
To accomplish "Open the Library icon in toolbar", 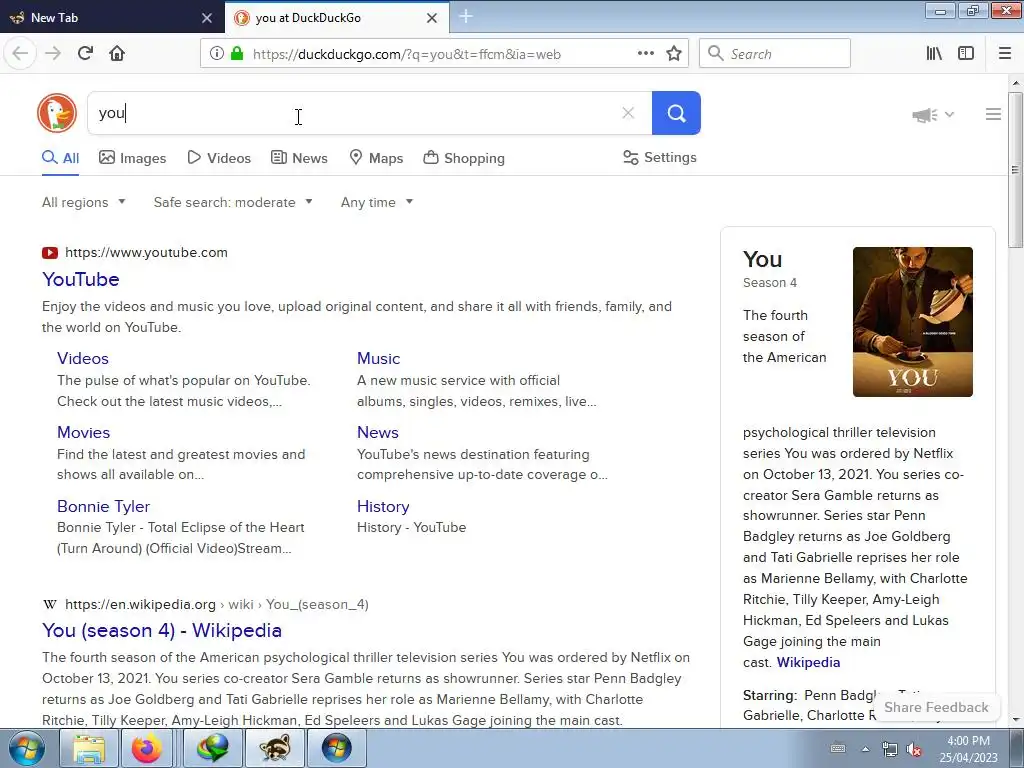I will (934, 54).
